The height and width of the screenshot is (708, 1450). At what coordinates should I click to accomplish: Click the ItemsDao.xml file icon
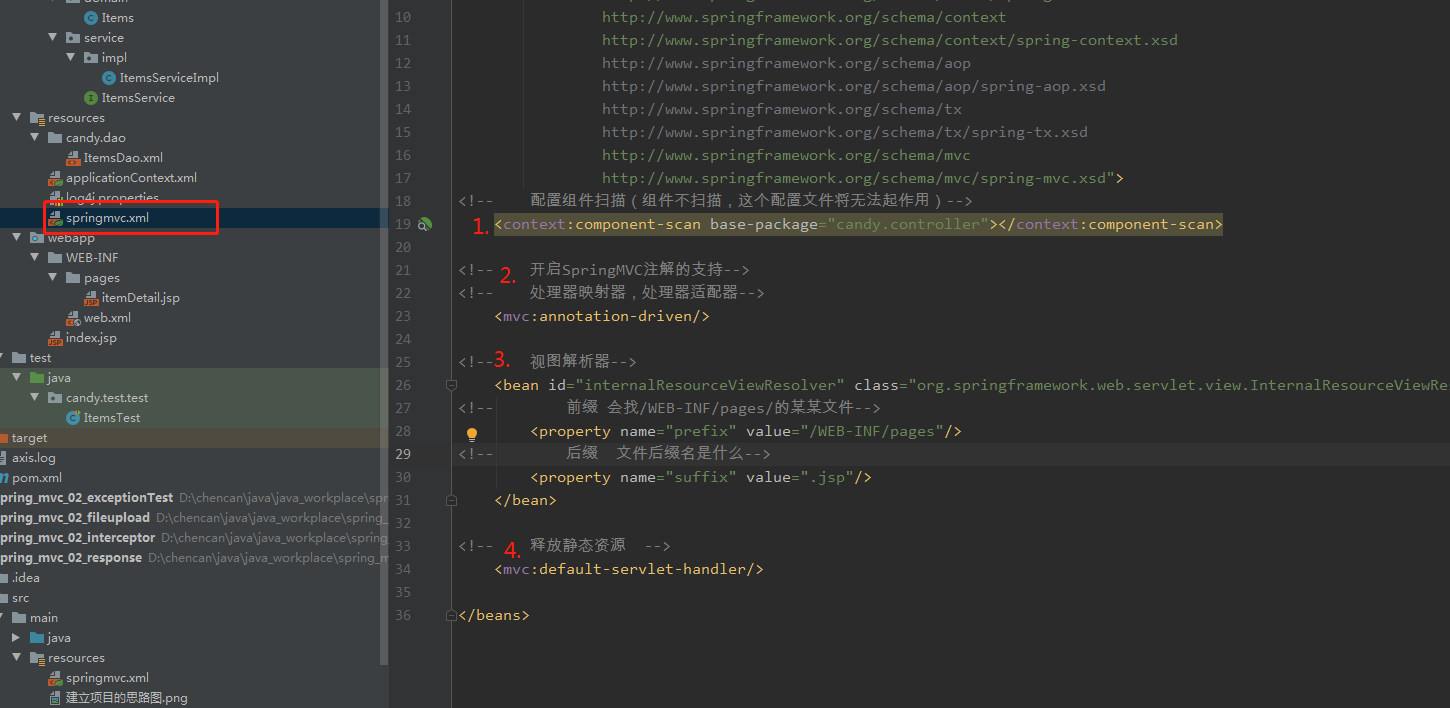74,158
